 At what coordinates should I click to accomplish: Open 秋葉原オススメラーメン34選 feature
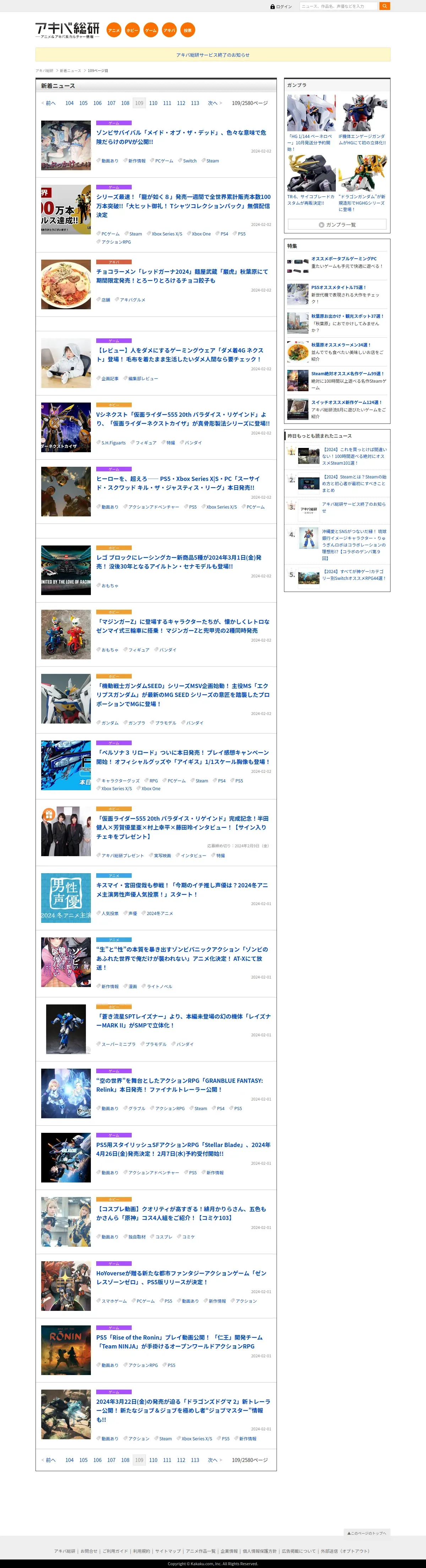341,345
